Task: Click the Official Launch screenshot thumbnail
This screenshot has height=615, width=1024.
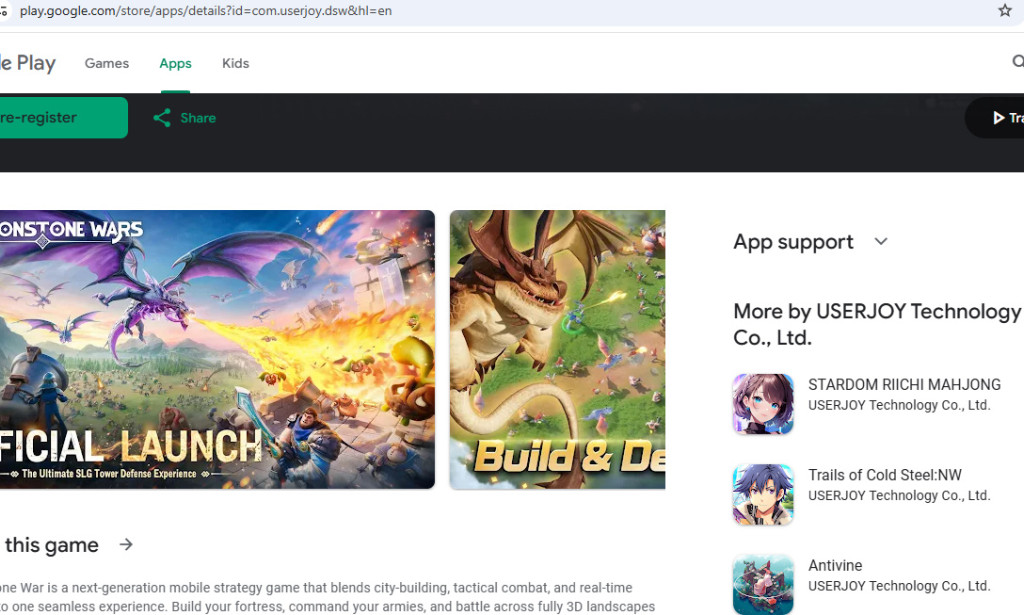Action: pyautogui.click(x=218, y=350)
